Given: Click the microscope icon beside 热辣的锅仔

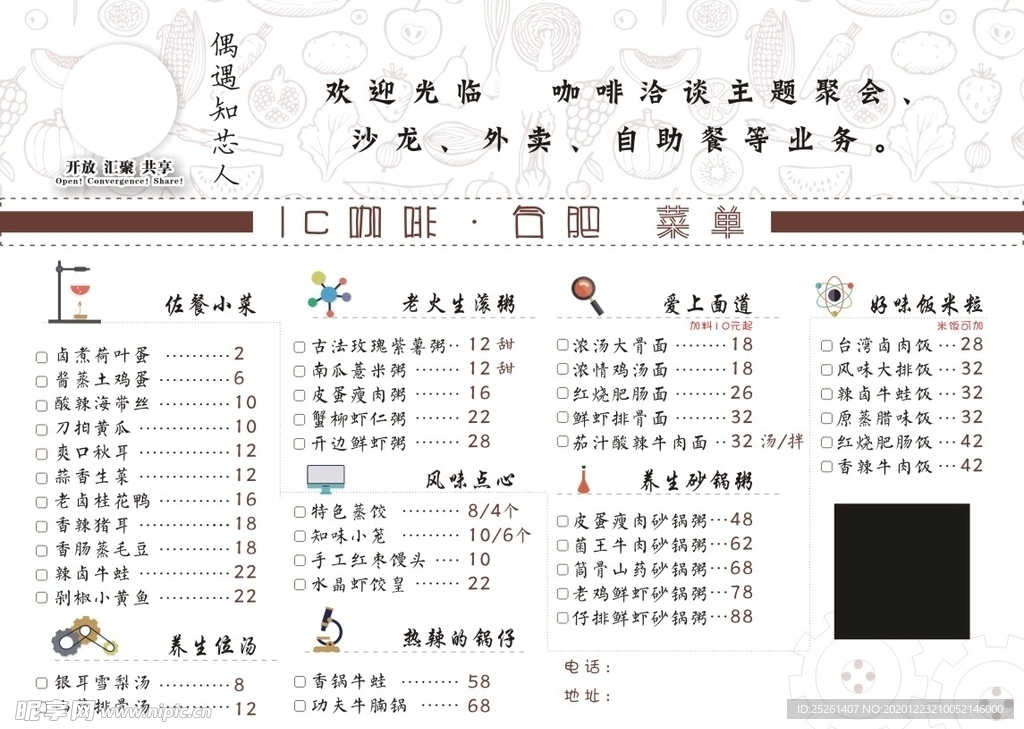Looking at the screenshot, I should [328, 630].
